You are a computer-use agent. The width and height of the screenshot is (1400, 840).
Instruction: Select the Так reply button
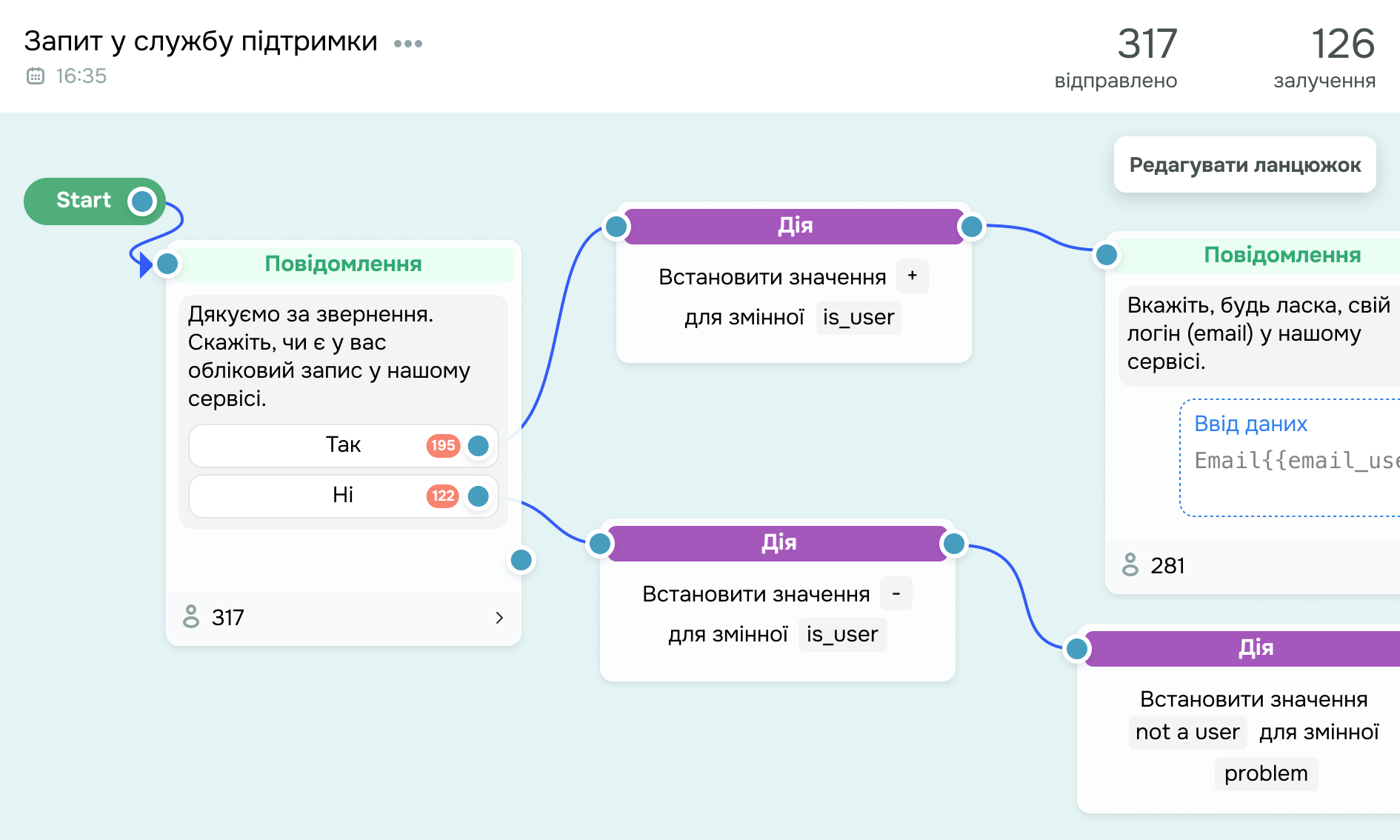344,445
